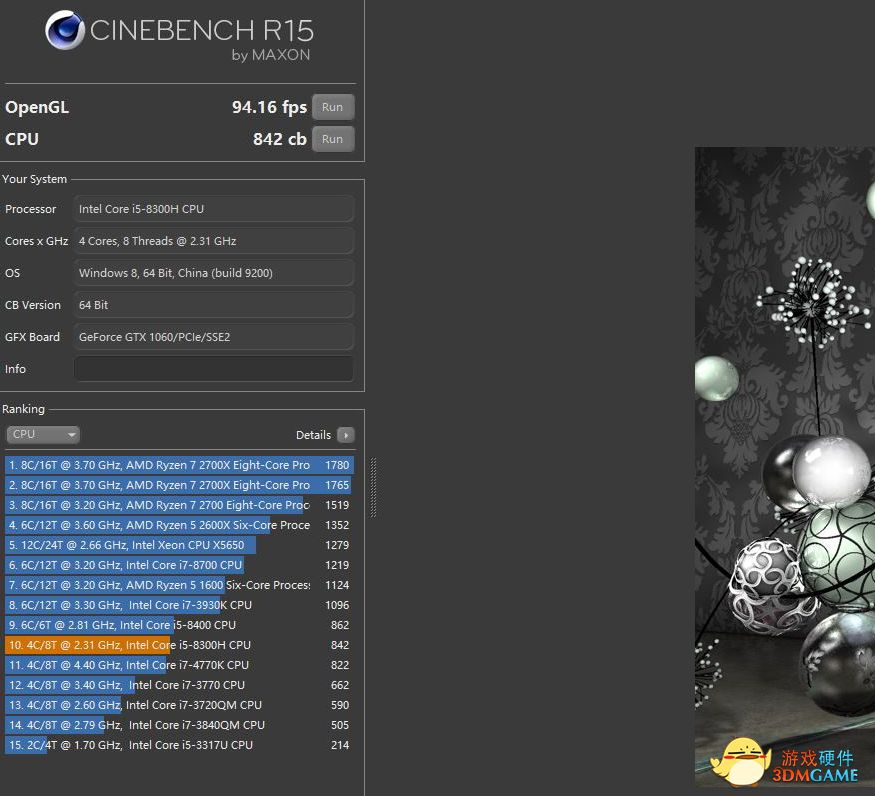Select the Core i7-8700 ranking row
This screenshot has height=796, width=875.
pos(178,565)
